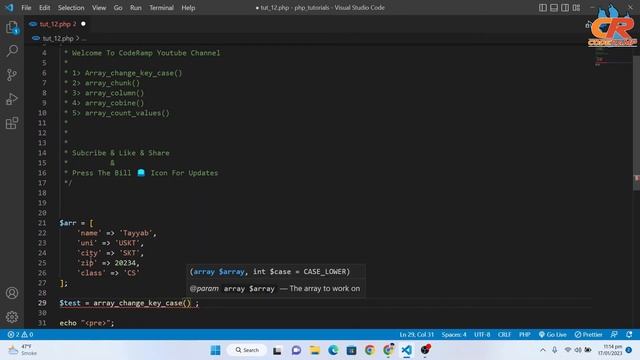Click the minimap preview
The image size is (640, 360).
[x=612, y=57]
